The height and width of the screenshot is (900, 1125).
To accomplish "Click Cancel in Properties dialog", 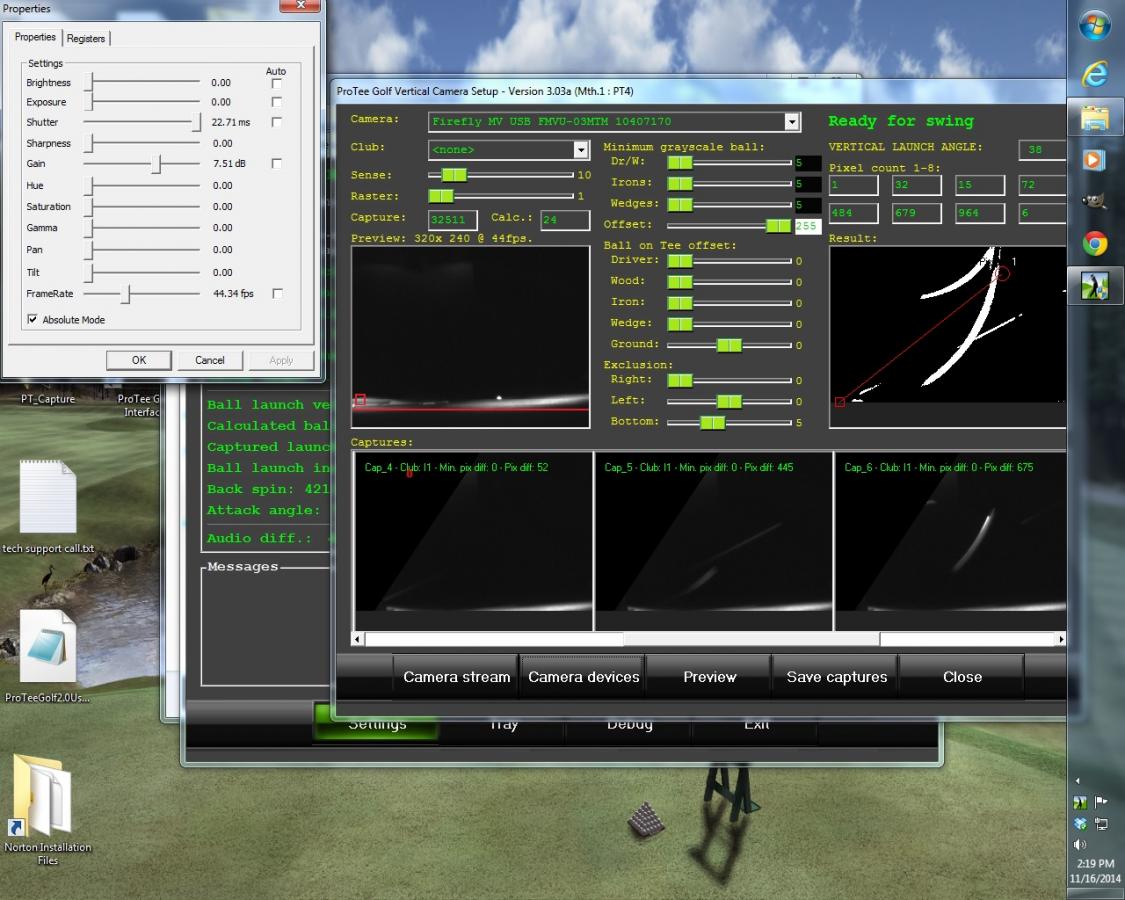I will point(210,360).
